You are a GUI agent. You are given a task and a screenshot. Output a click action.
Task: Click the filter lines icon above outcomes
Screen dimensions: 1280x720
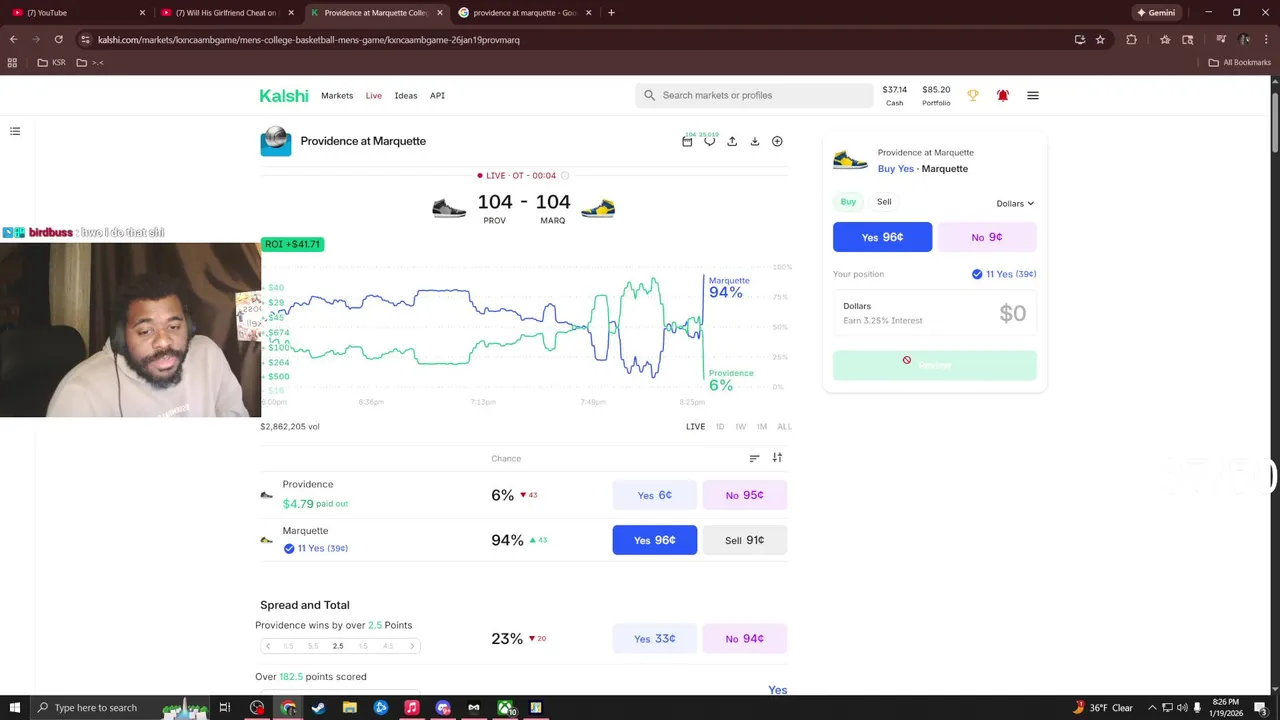click(754, 458)
